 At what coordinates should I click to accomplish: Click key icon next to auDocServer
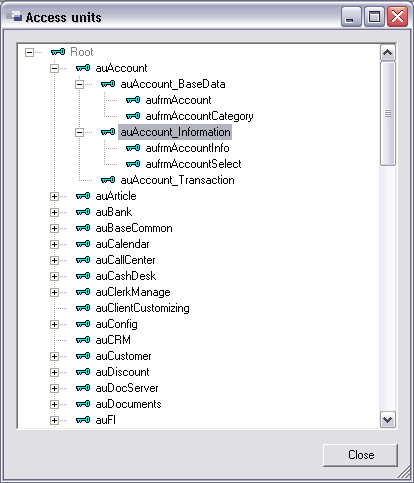83,388
